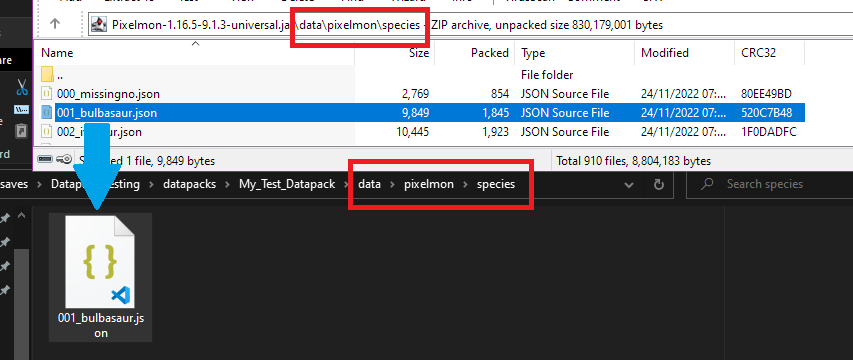Click the drive and key icon in WinRAR's status bar
853x360 pixels.
[x=55, y=159]
